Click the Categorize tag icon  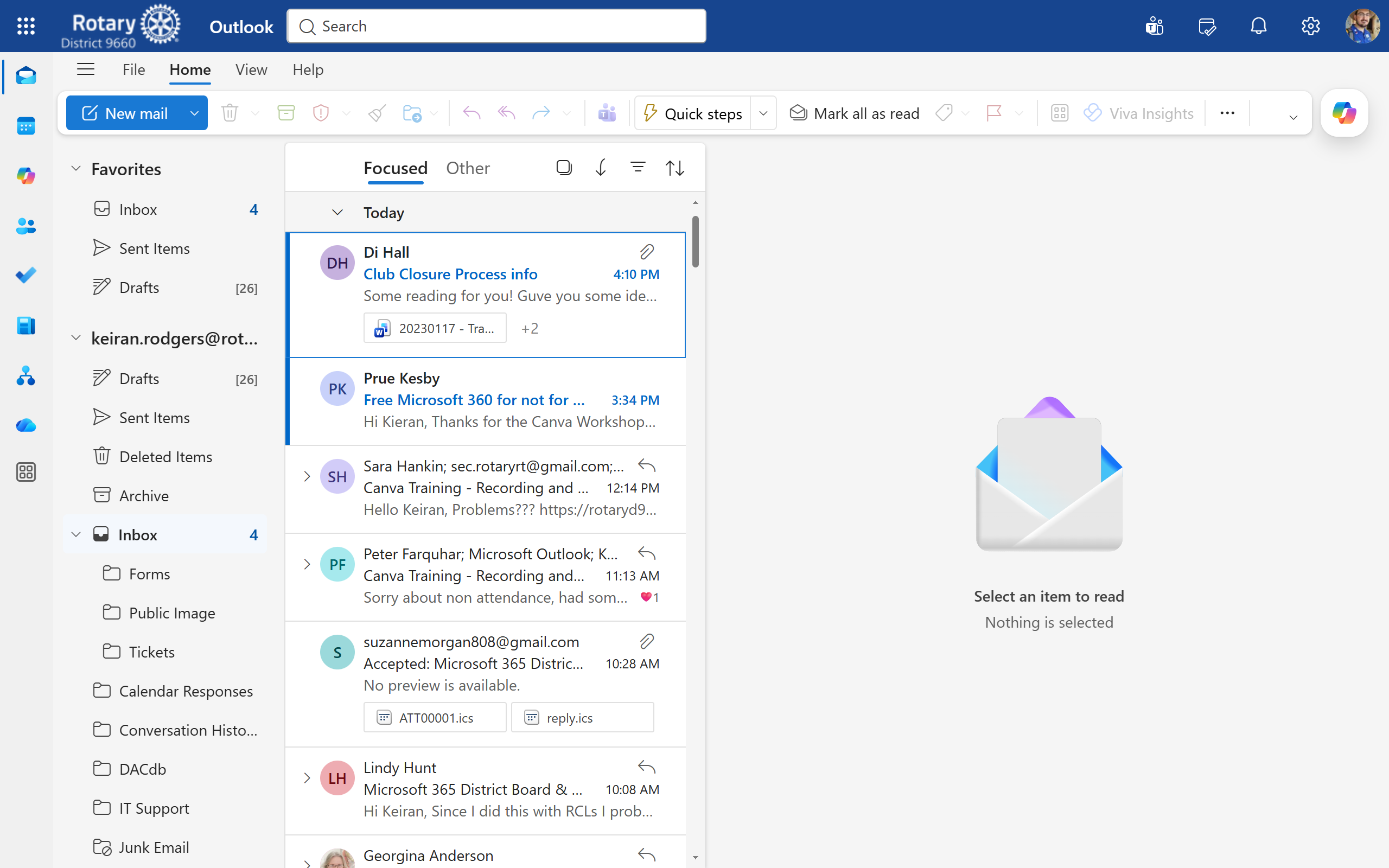[944, 113]
